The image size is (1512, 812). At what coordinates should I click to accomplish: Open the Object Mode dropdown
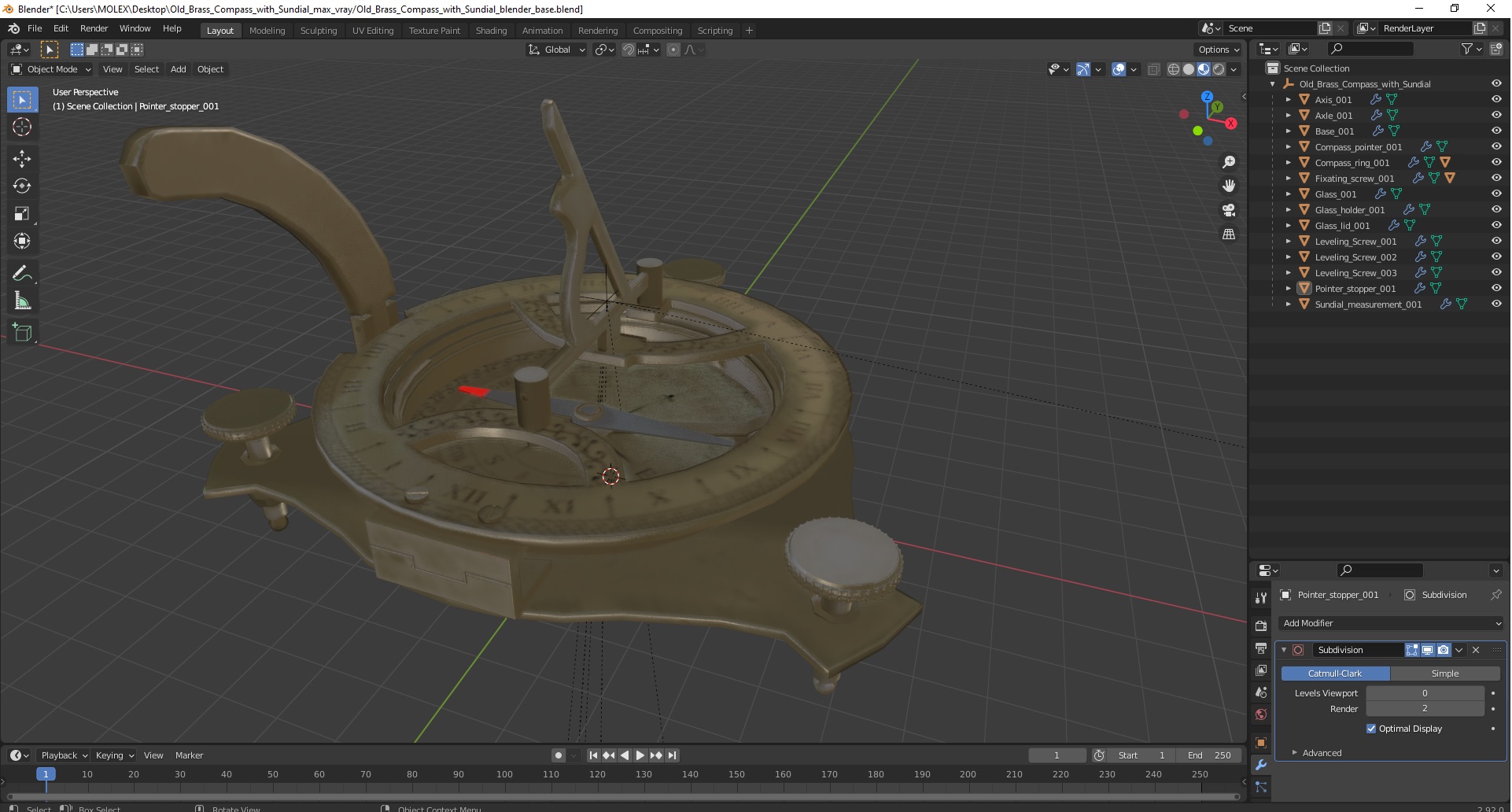[50, 69]
